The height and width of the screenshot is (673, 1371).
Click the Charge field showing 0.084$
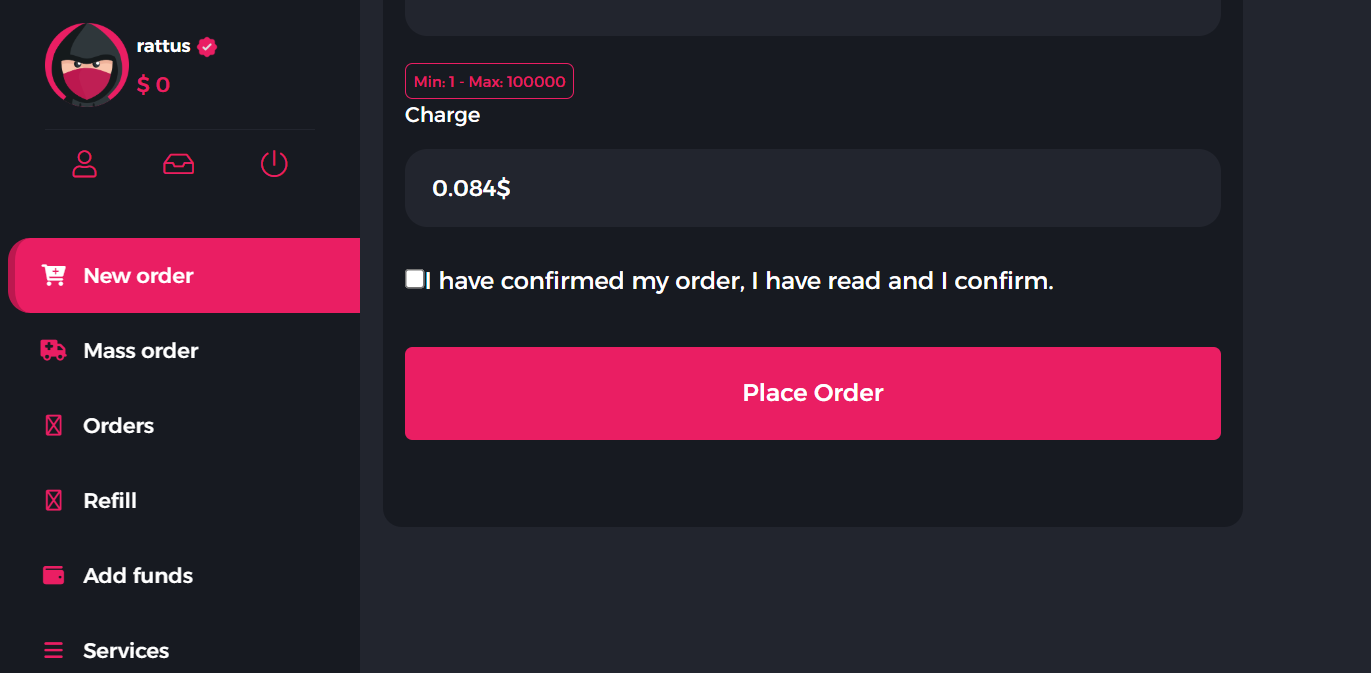(813, 188)
